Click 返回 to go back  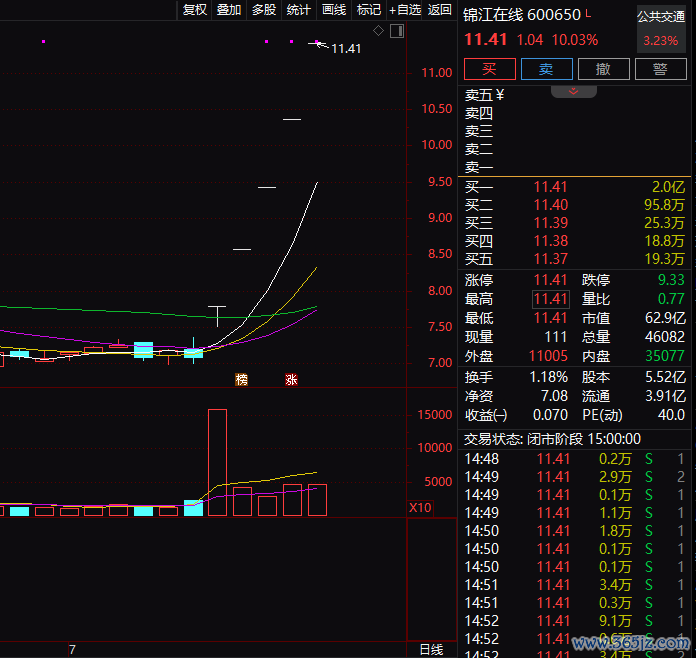tap(439, 9)
